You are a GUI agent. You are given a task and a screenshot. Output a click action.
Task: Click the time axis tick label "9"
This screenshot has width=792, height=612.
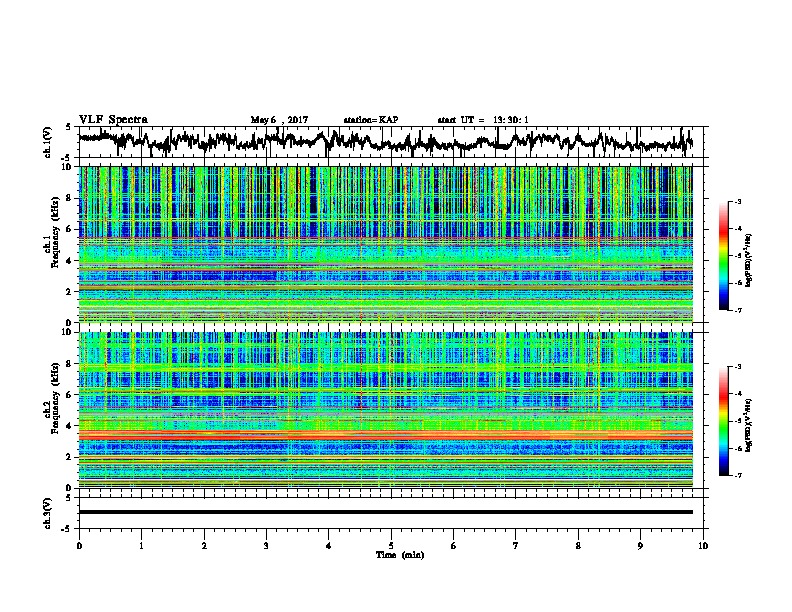pyautogui.click(x=640, y=546)
